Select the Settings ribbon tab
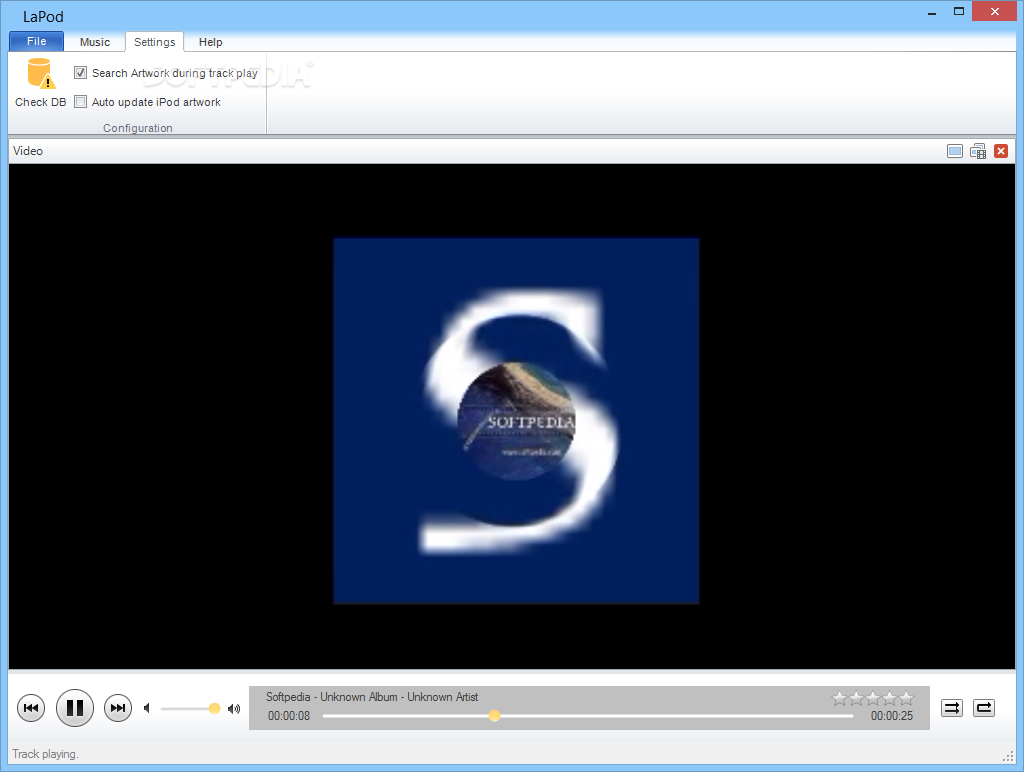The height and width of the screenshot is (772, 1024). tap(154, 42)
